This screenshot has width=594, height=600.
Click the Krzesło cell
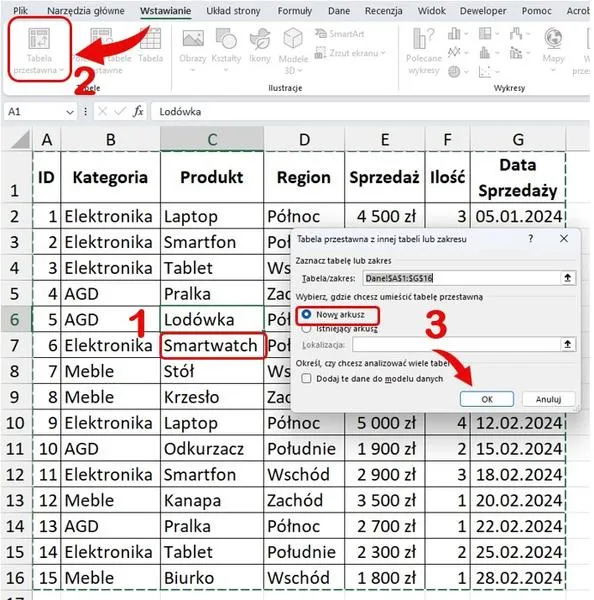[212, 396]
